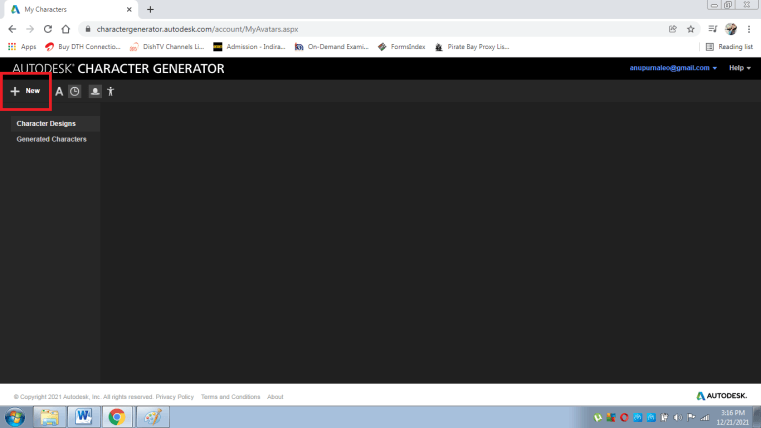Open the Buy DTH Connection bookmark

pos(83,47)
